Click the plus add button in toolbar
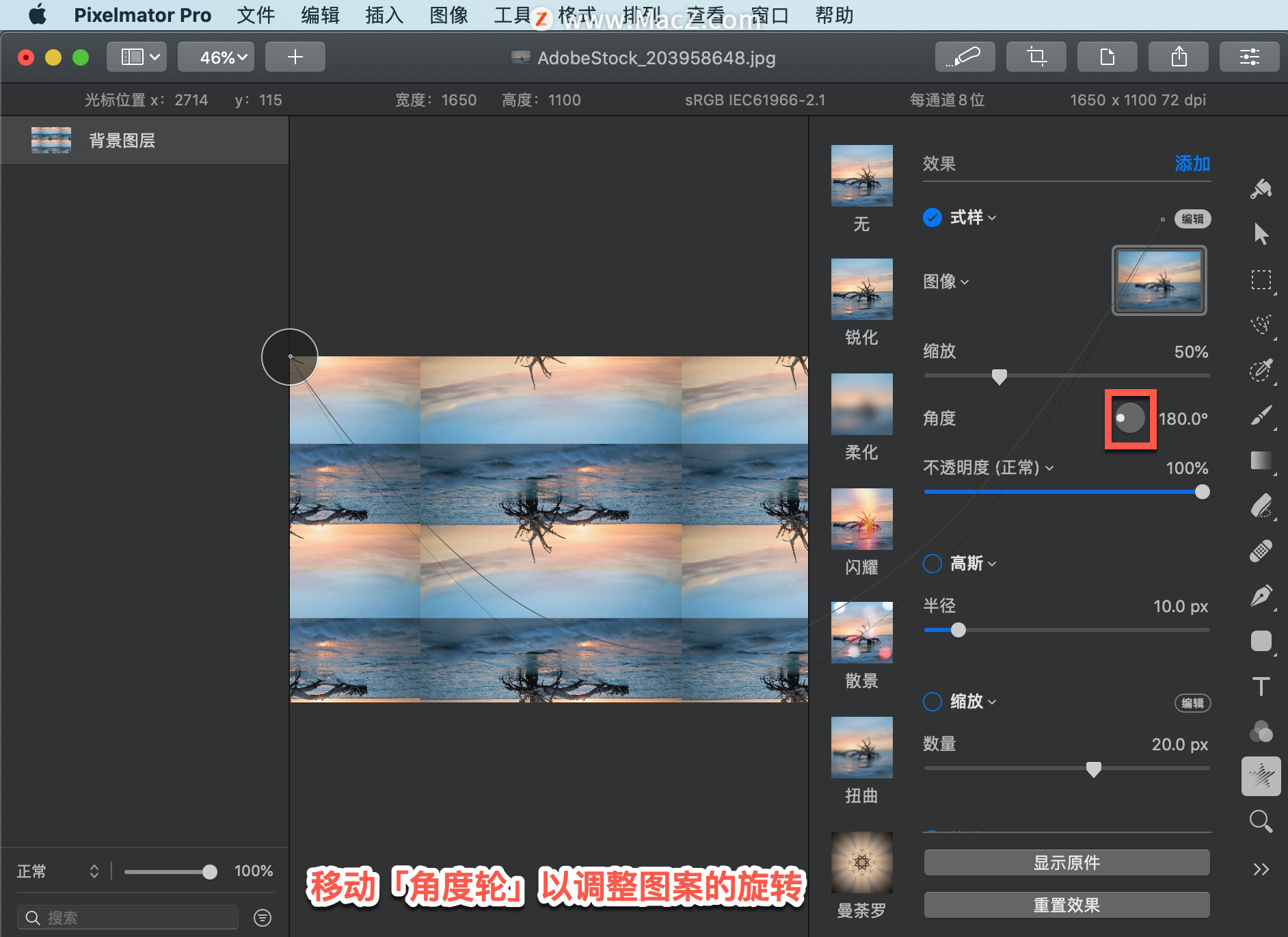Viewport: 1288px width, 937px height. (x=295, y=57)
